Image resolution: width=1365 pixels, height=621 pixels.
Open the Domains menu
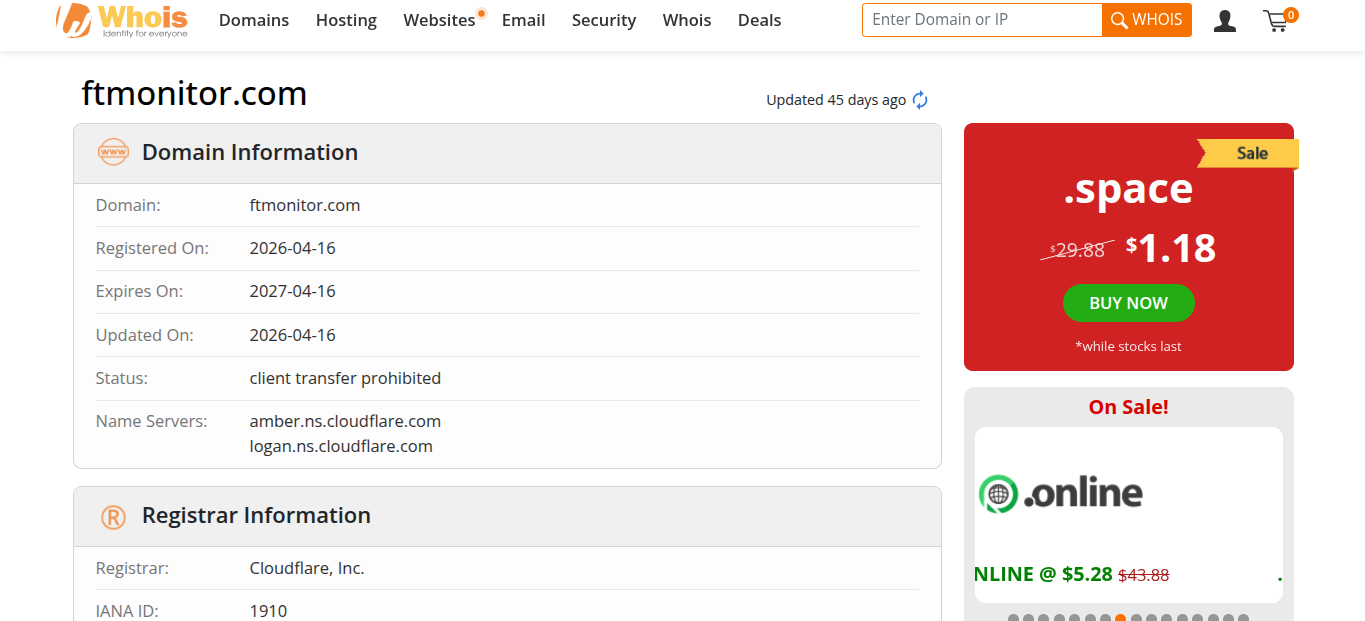click(254, 20)
